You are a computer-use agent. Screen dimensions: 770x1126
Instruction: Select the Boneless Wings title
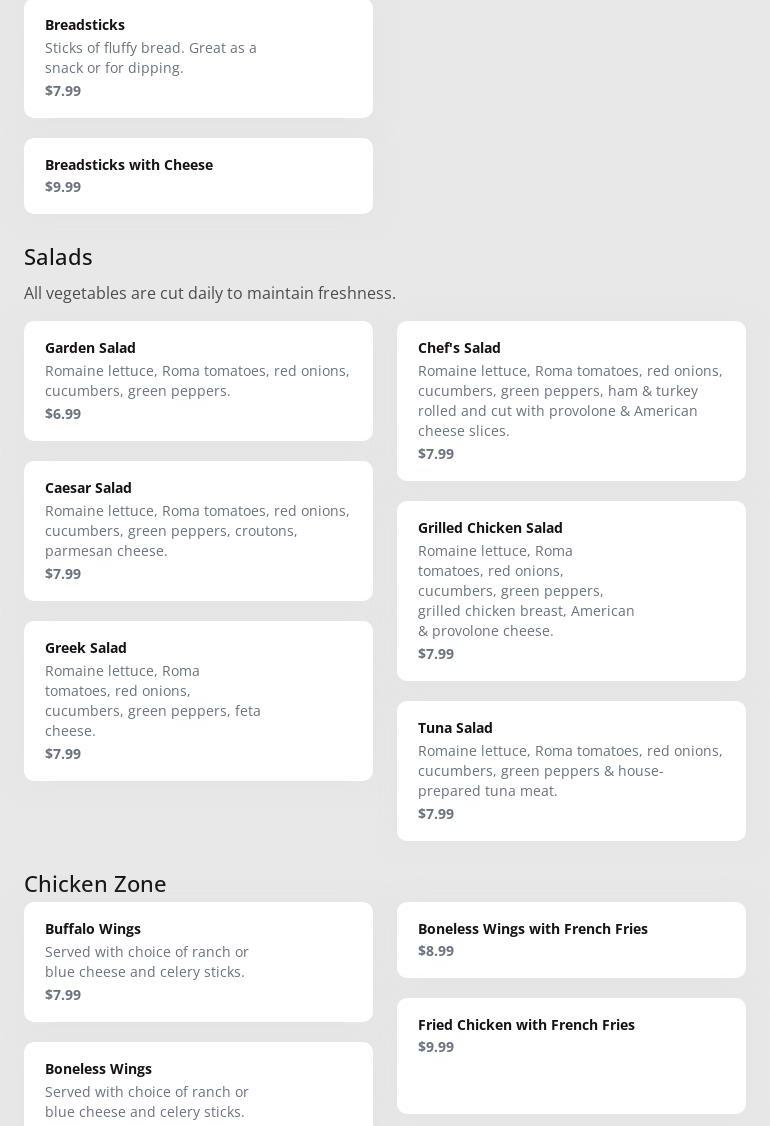(98, 1068)
